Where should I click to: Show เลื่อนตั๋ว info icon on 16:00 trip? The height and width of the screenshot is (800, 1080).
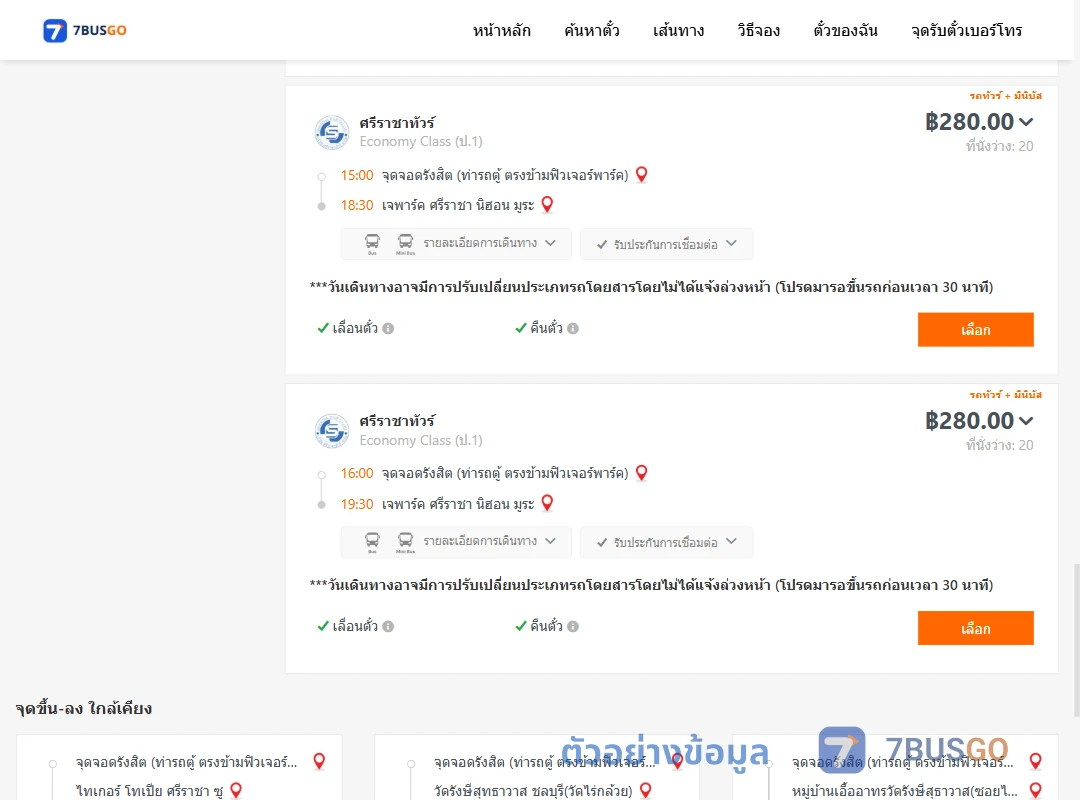(x=388, y=626)
